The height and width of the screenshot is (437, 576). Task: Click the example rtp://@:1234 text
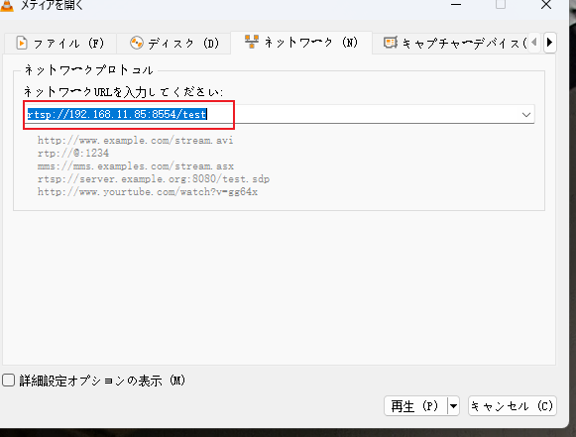point(73,153)
